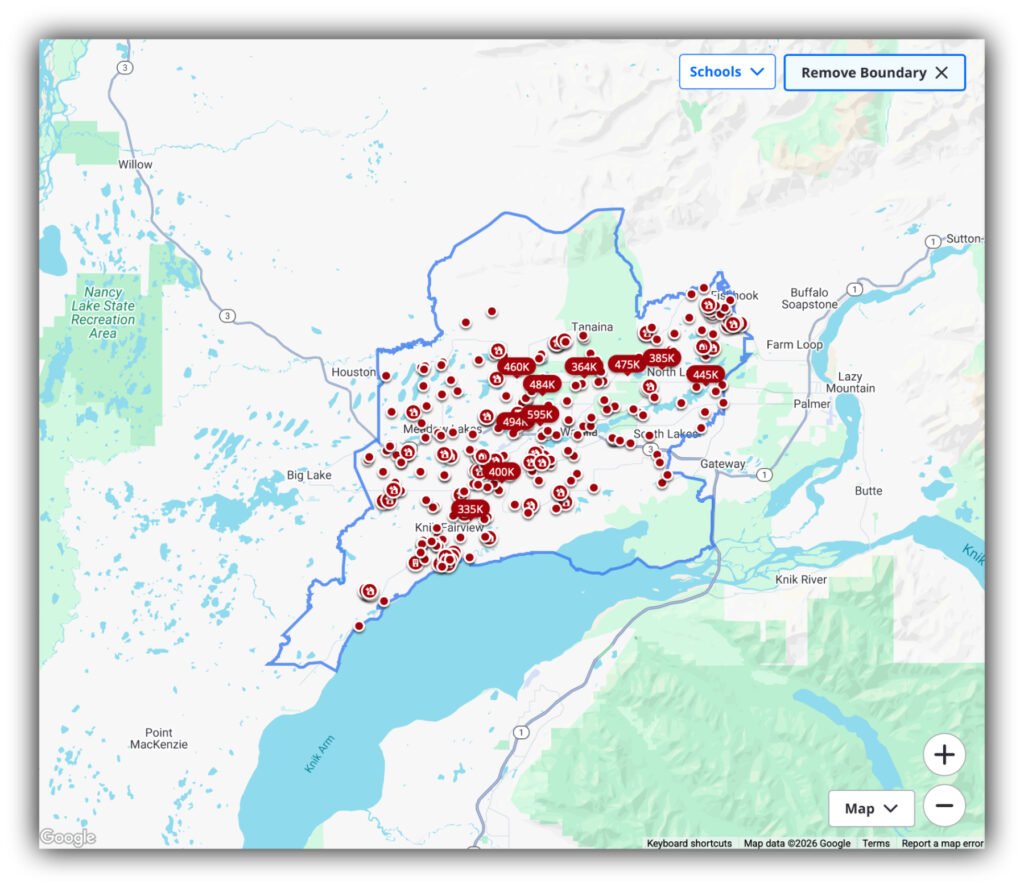Viewport: 1024px width, 888px height.
Task: Open the Schools dropdown
Action: coord(727,72)
